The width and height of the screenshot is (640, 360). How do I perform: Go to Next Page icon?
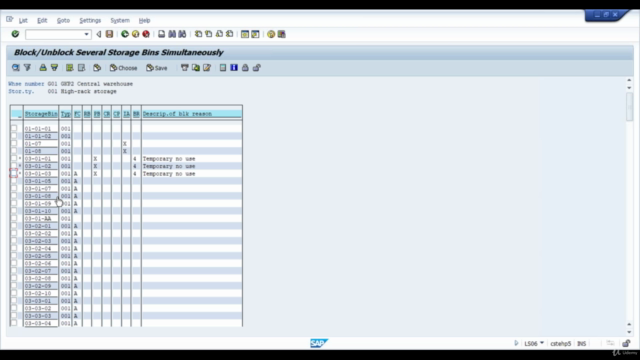(x=219, y=34)
